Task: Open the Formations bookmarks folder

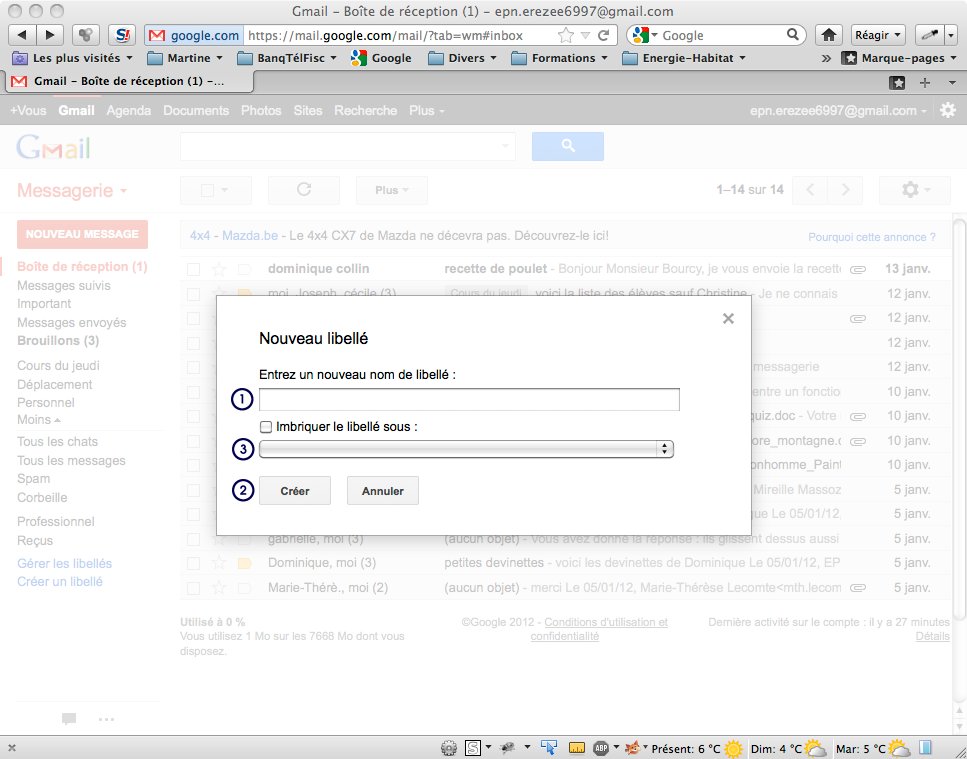Action: (x=559, y=59)
